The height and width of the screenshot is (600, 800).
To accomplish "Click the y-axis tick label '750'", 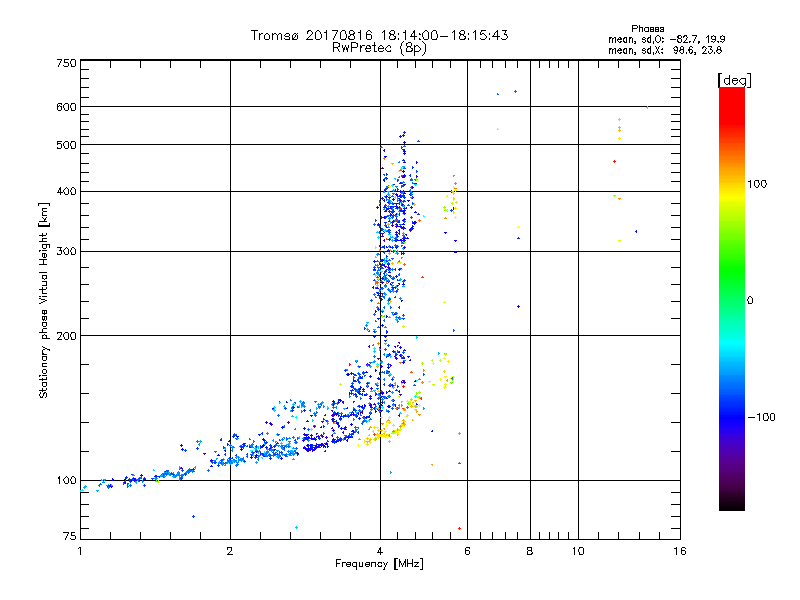I will coord(67,63).
